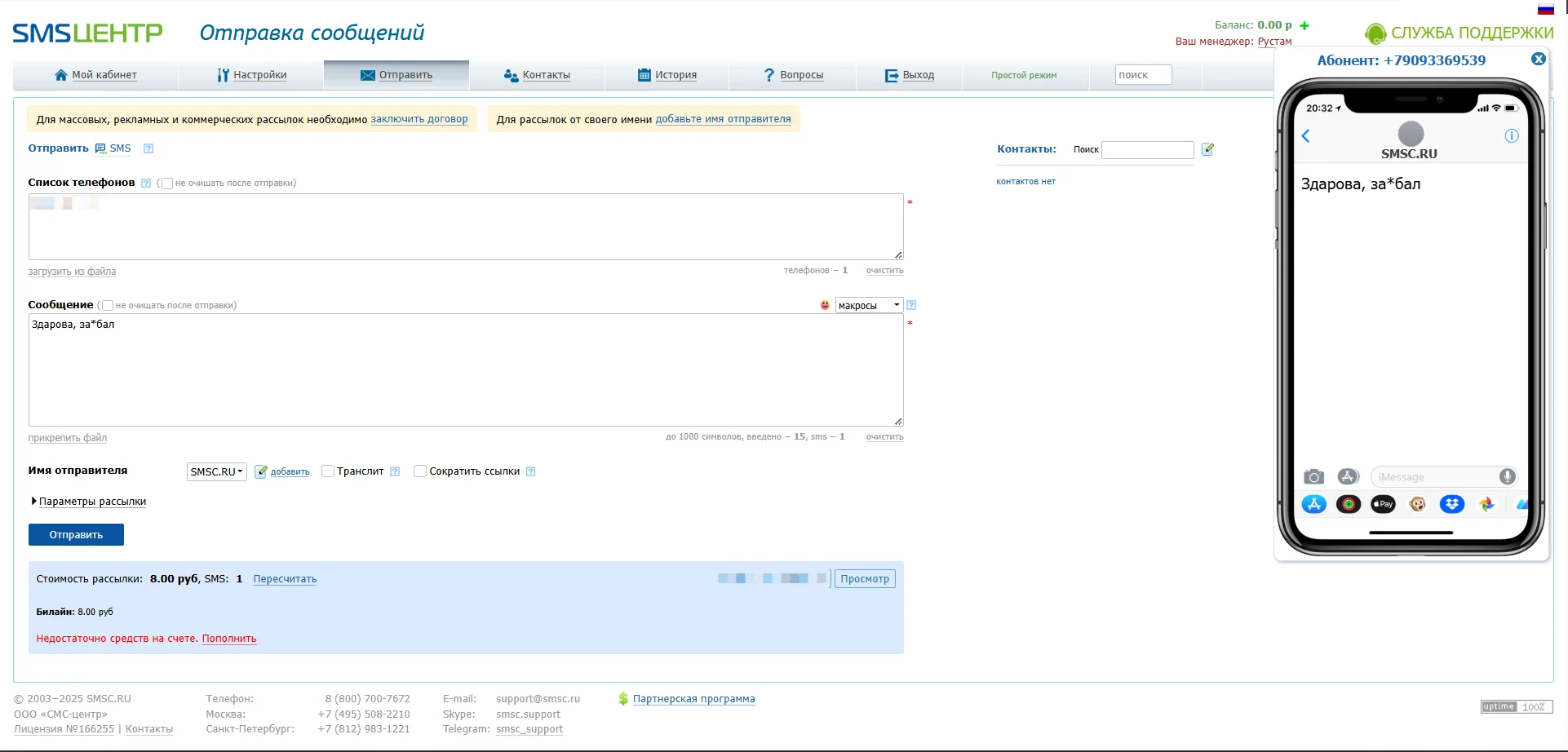Image resolution: width=1568 pixels, height=752 pixels.
Task: Click the uptime 100% badge
Action: point(1517,707)
